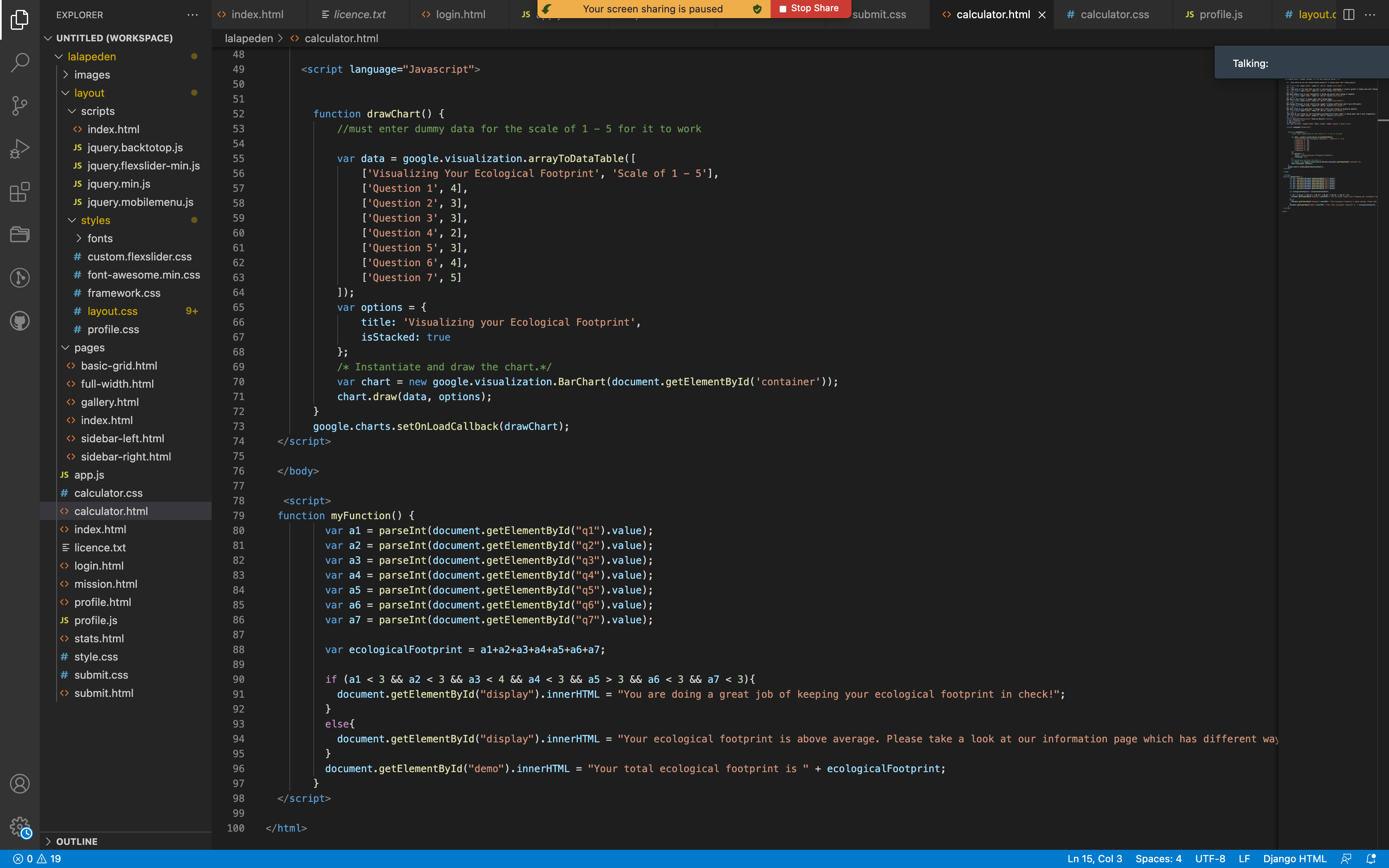The image size is (1389, 868).
Task: Open the Search view in activity bar
Action: click(19, 62)
